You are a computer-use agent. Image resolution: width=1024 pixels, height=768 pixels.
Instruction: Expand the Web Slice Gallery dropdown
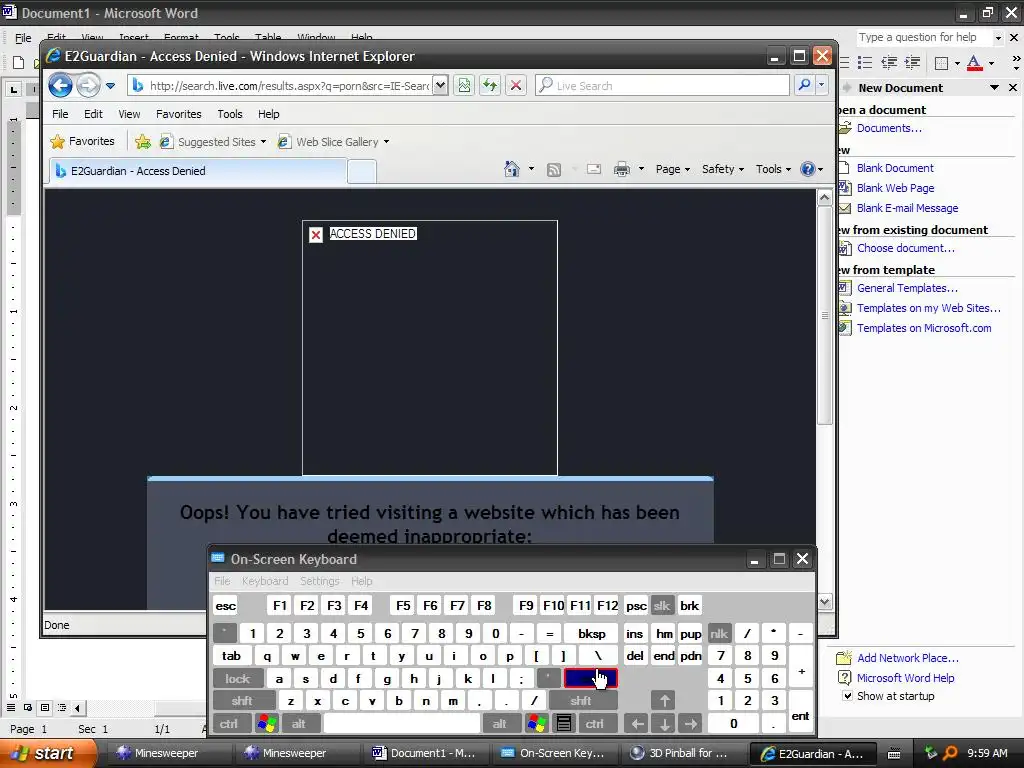coord(387,142)
